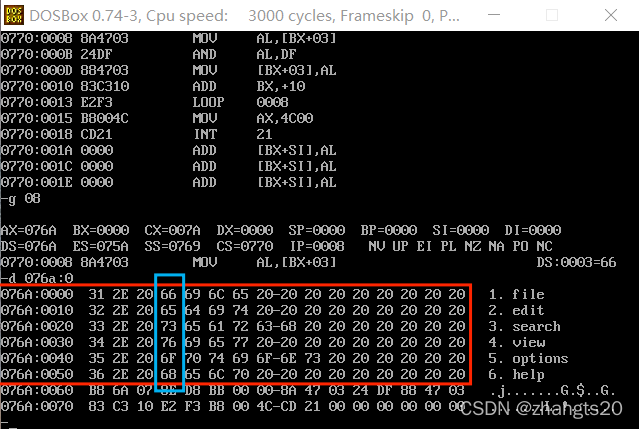
Task: Click dump address 076A:0070
Action: (x=37, y=406)
